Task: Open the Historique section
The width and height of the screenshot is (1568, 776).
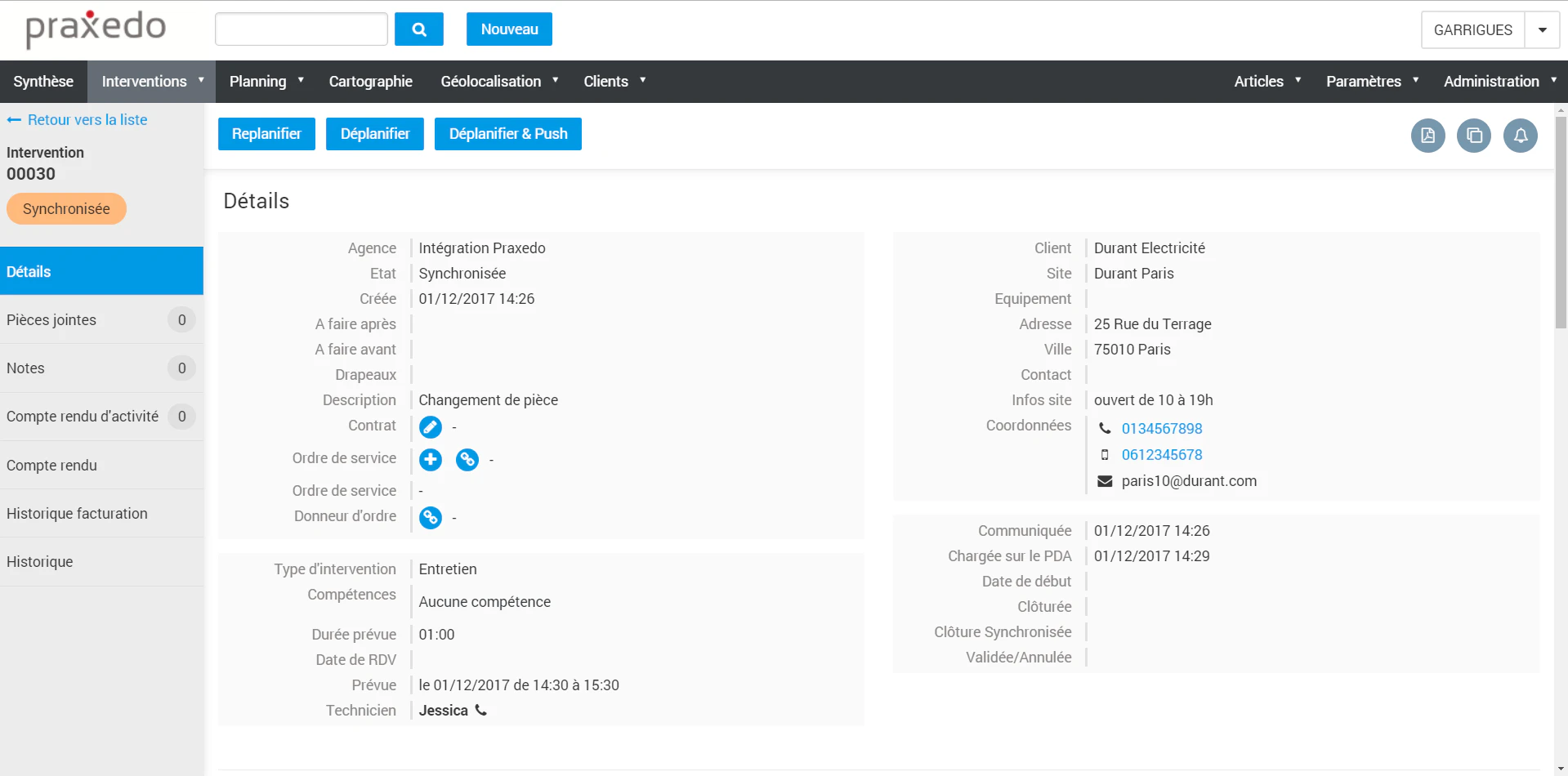Action: [x=101, y=562]
